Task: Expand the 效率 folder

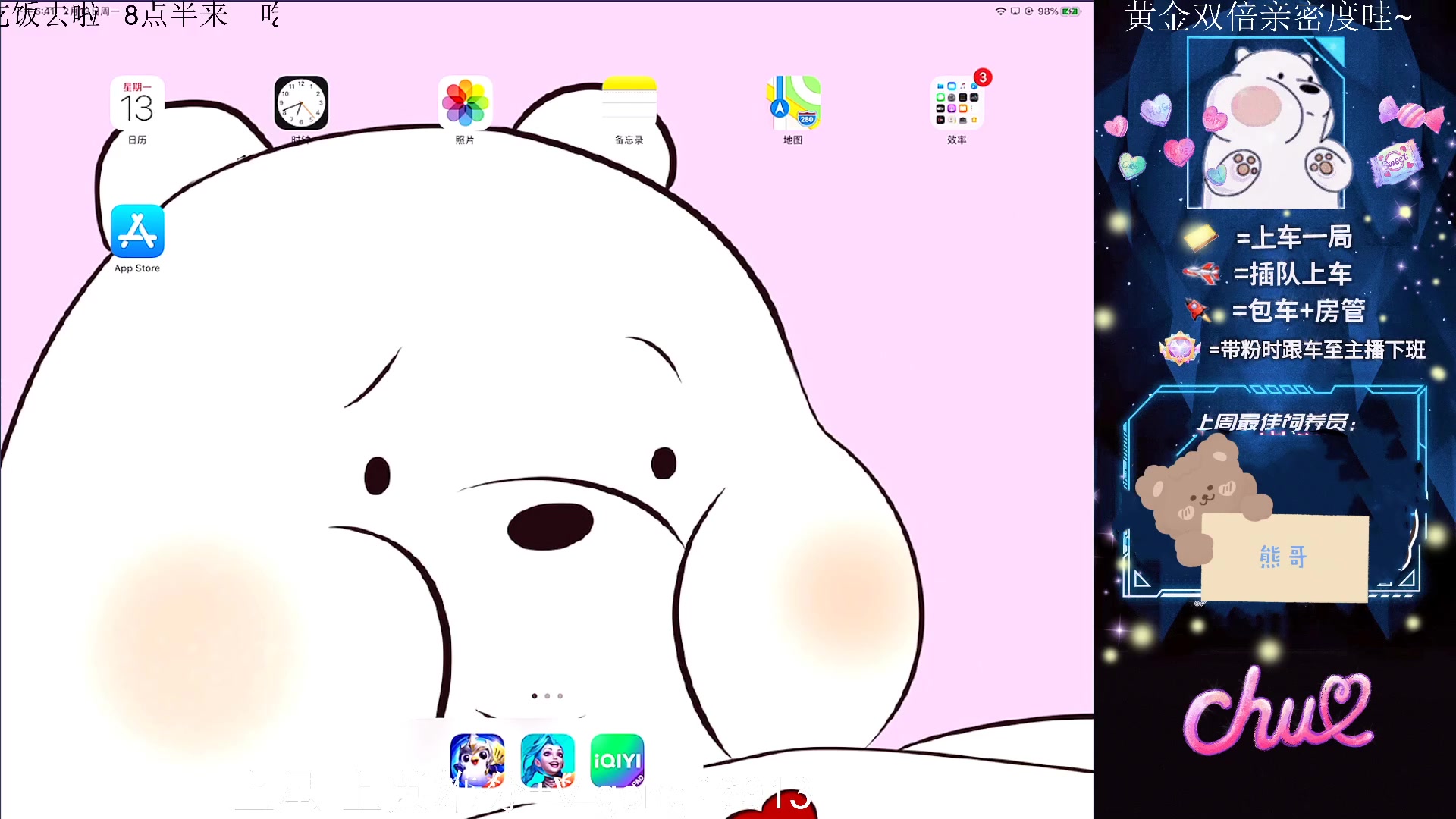Action: 956,105
